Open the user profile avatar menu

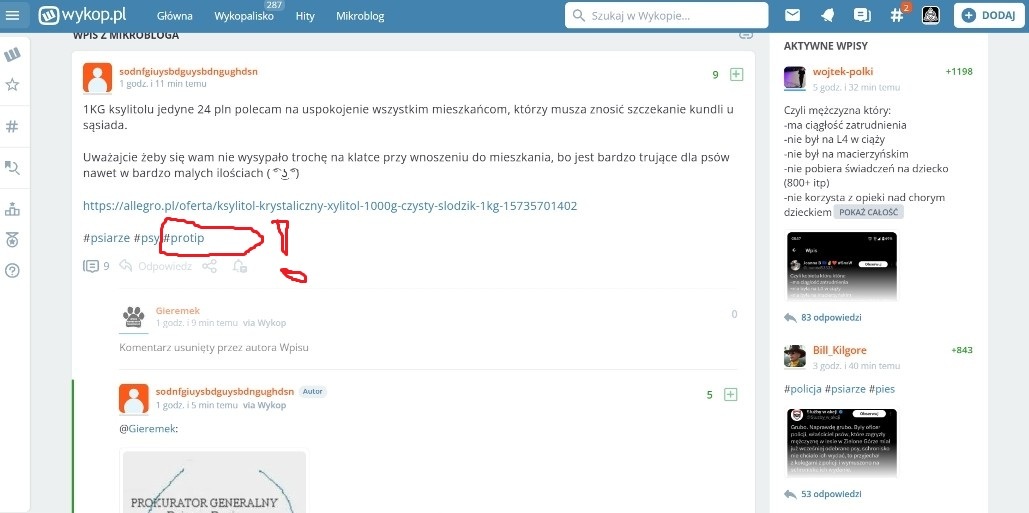coord(929,15)
